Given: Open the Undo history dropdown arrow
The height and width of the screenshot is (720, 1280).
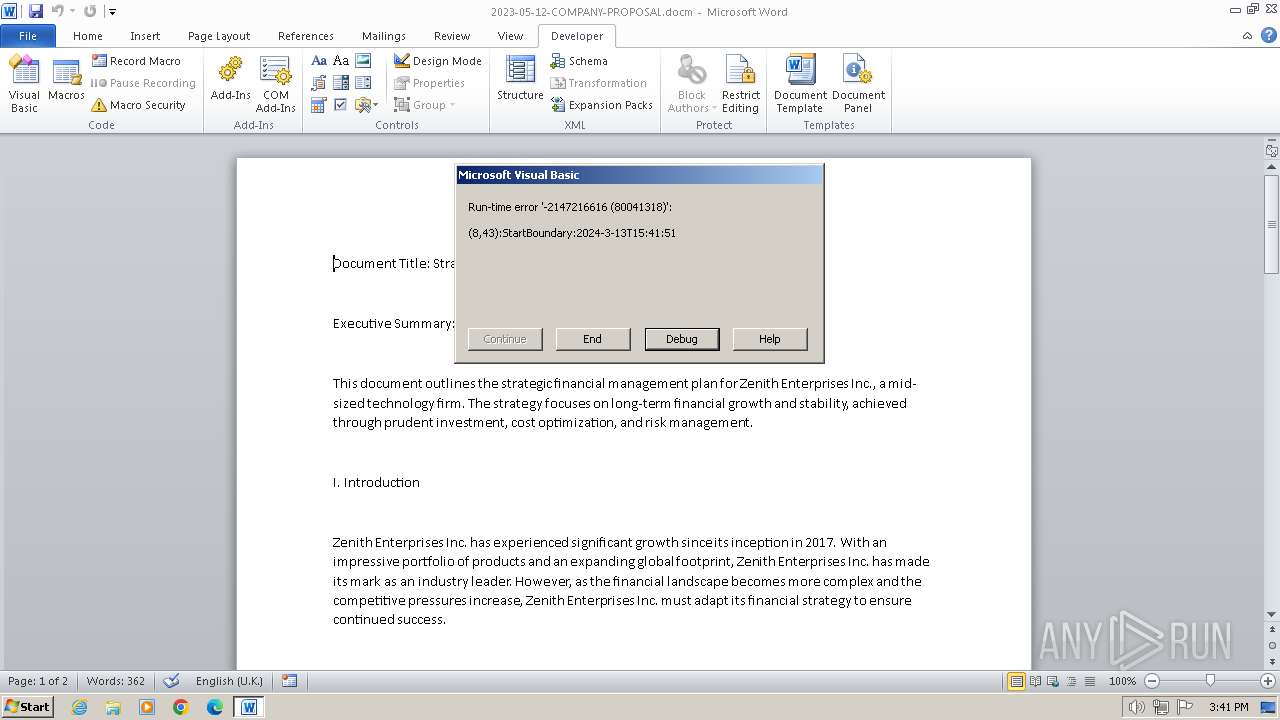Looking at the screenshot, I should 72,11.
